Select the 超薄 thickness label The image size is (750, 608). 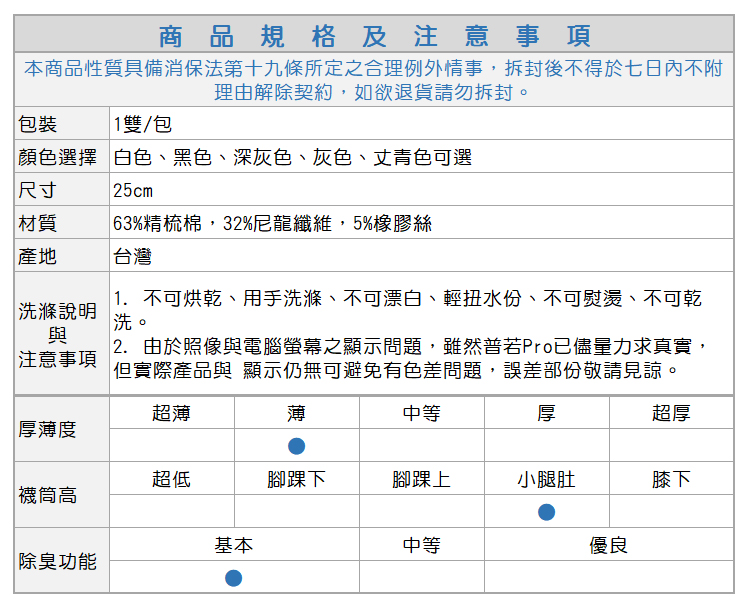171,413
